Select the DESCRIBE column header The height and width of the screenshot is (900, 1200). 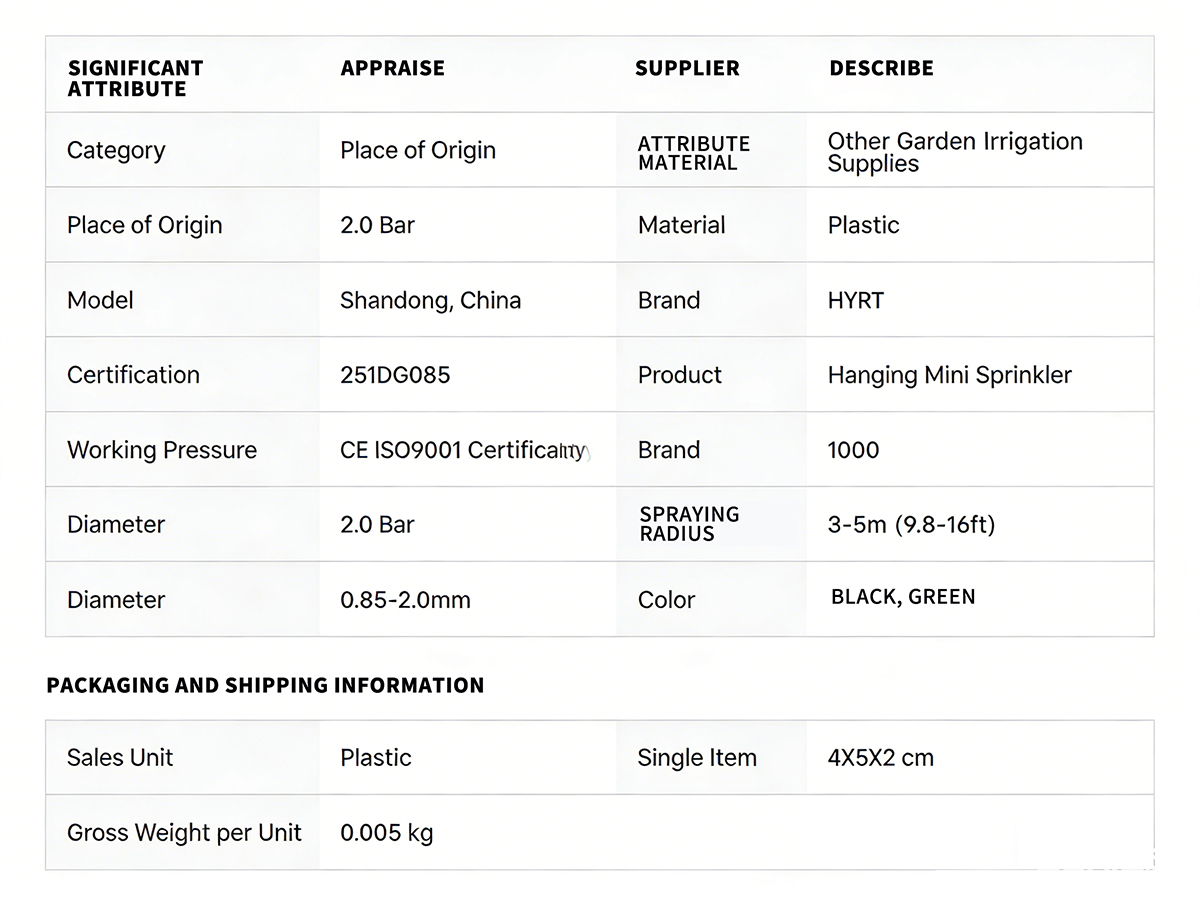(x=881, y=68)
